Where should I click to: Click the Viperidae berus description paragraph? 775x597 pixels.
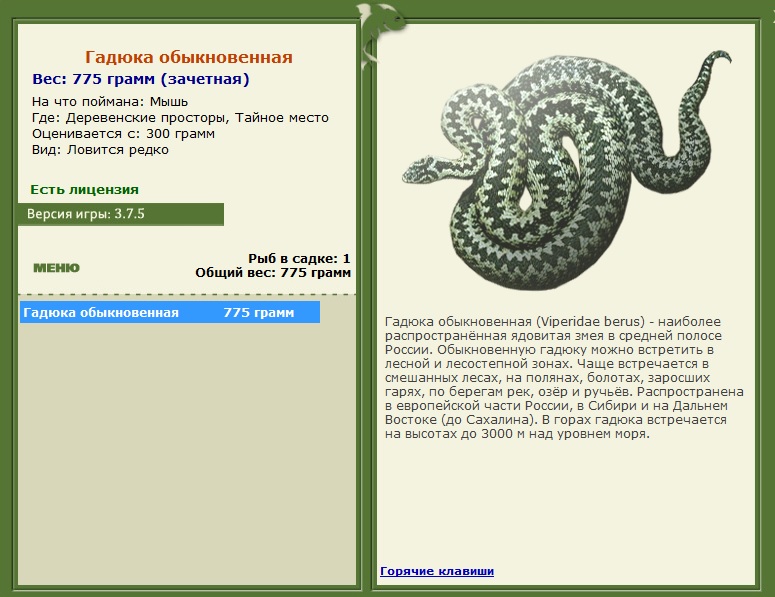pos(564,378)
